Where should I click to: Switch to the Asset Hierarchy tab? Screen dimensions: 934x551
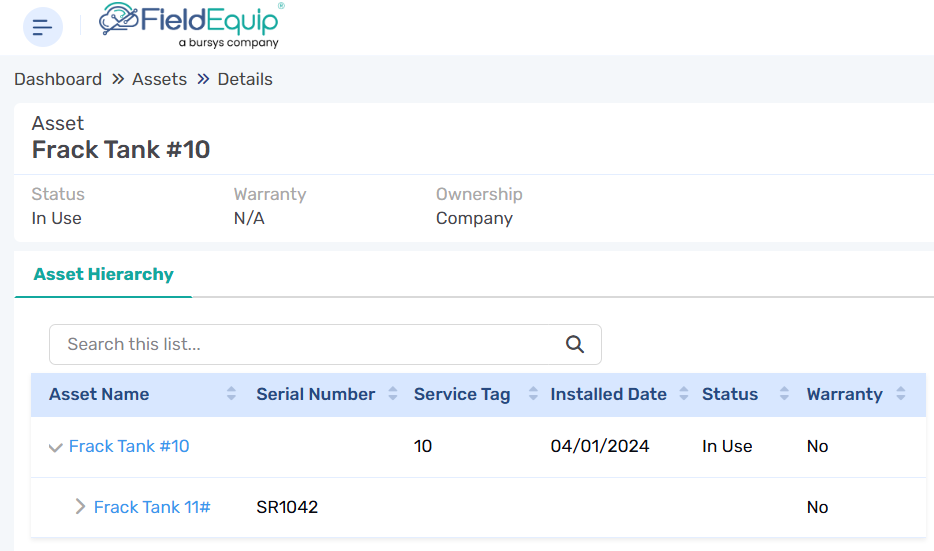[103, 274]
